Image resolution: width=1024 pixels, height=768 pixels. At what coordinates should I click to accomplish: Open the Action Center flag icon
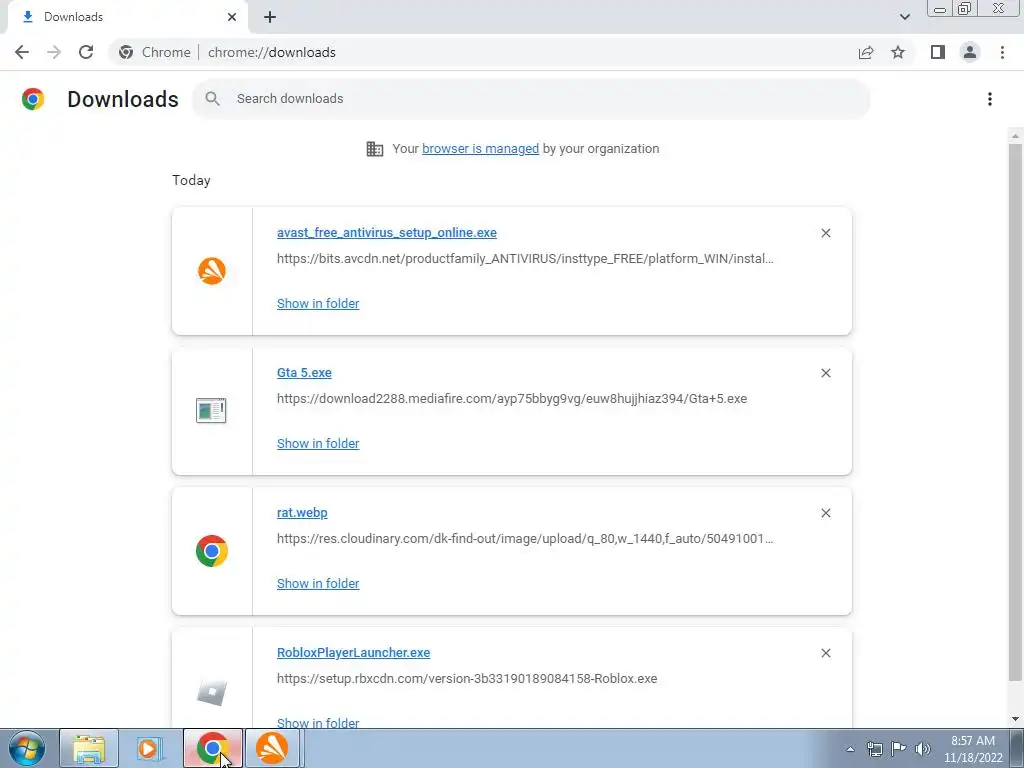point(899,749)
